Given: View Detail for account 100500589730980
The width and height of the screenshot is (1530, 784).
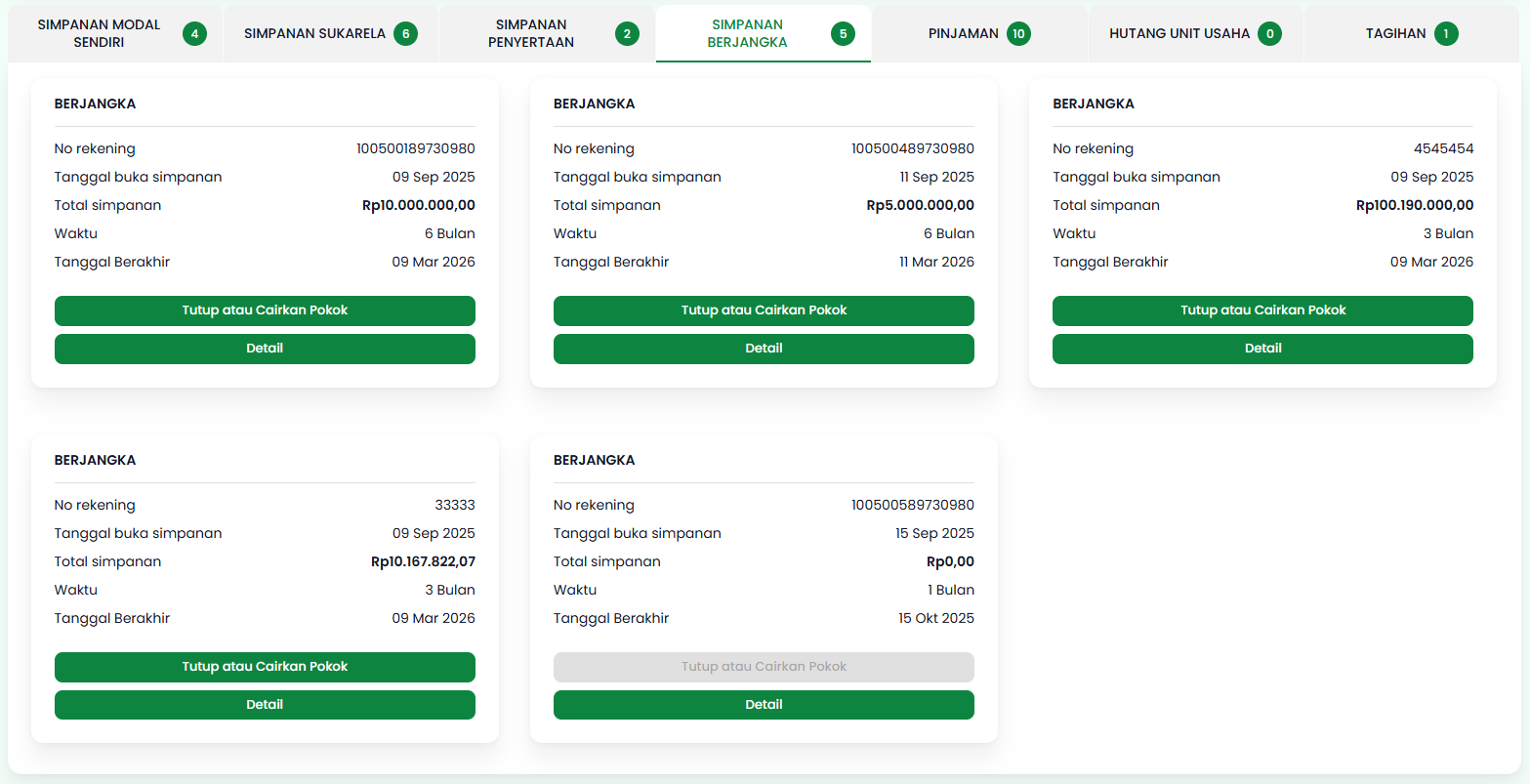Looking at the screenshot, I should pyautogui.click(x=764, y=705).
